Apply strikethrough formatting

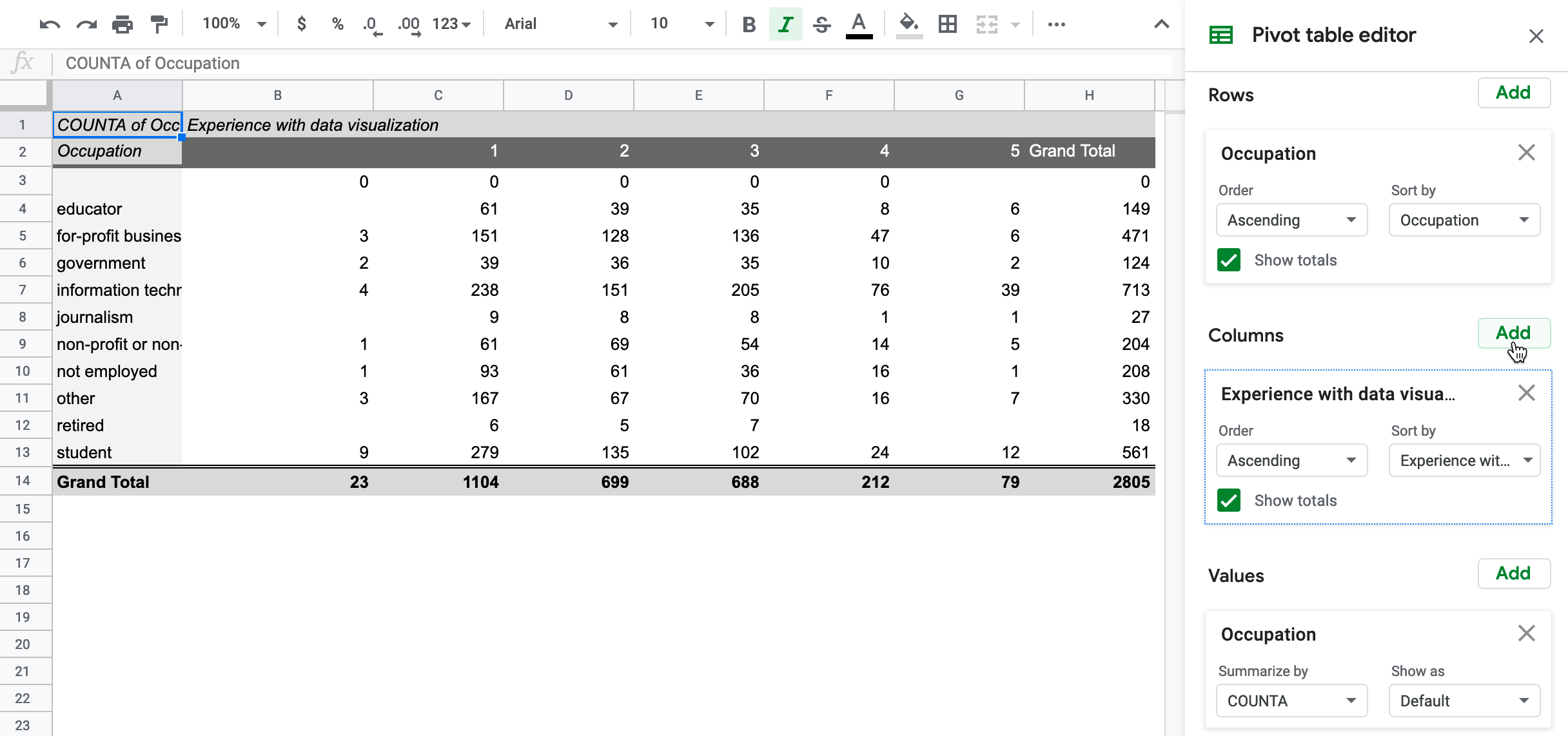[x=821, y=24]
